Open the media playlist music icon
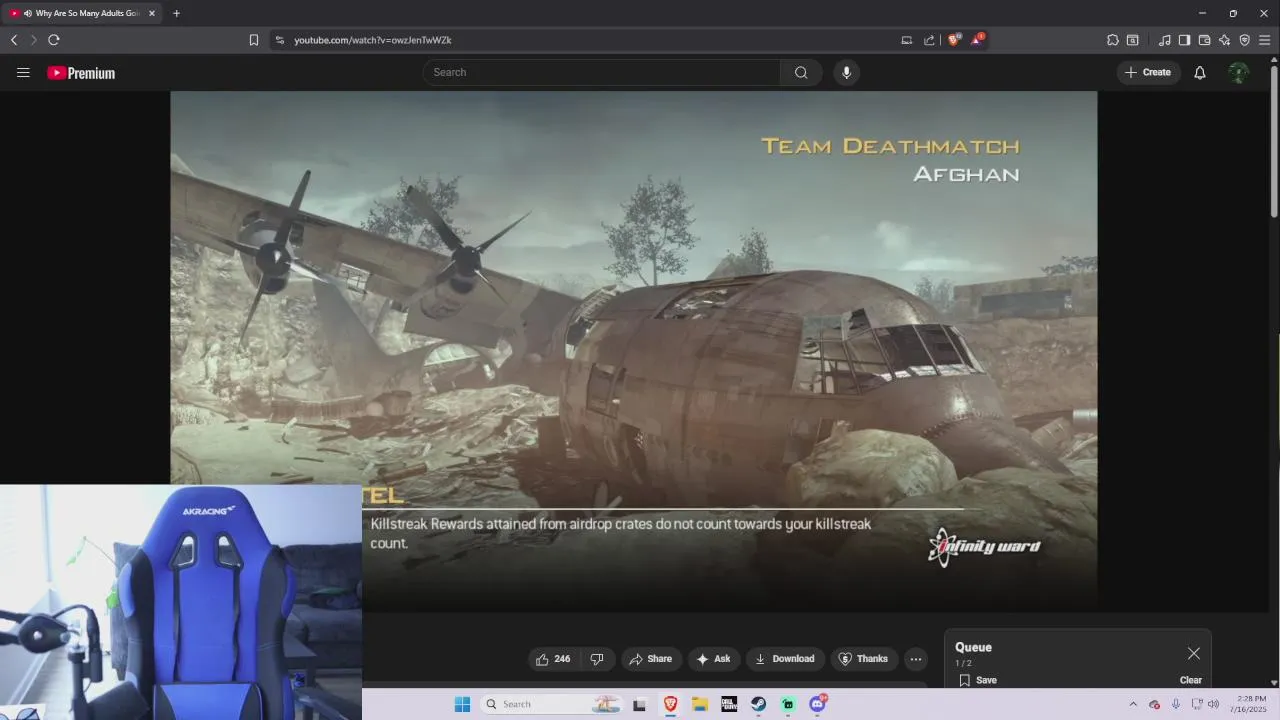 (x=1165, y=40)
